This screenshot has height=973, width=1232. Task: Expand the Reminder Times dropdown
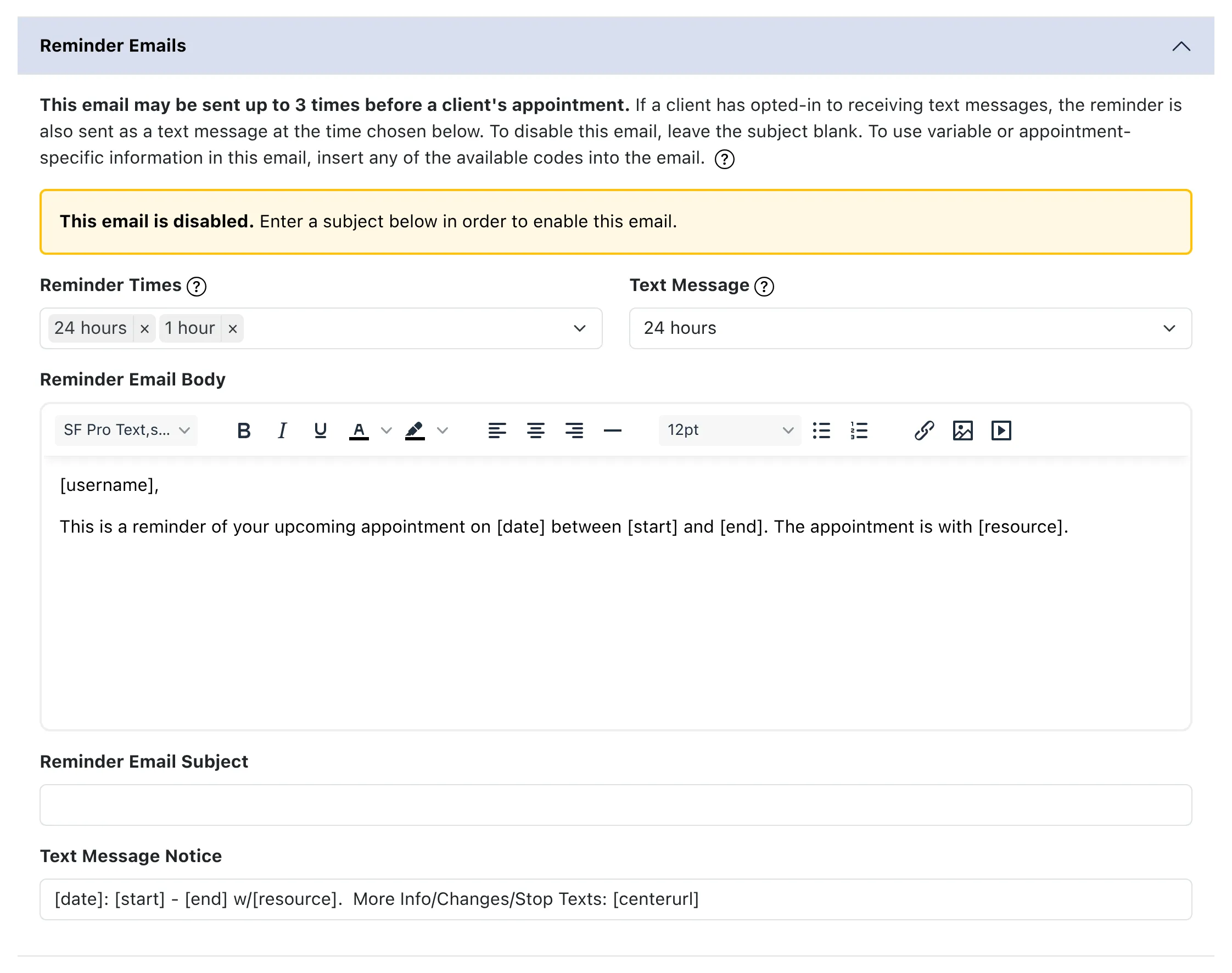point(580,329)
